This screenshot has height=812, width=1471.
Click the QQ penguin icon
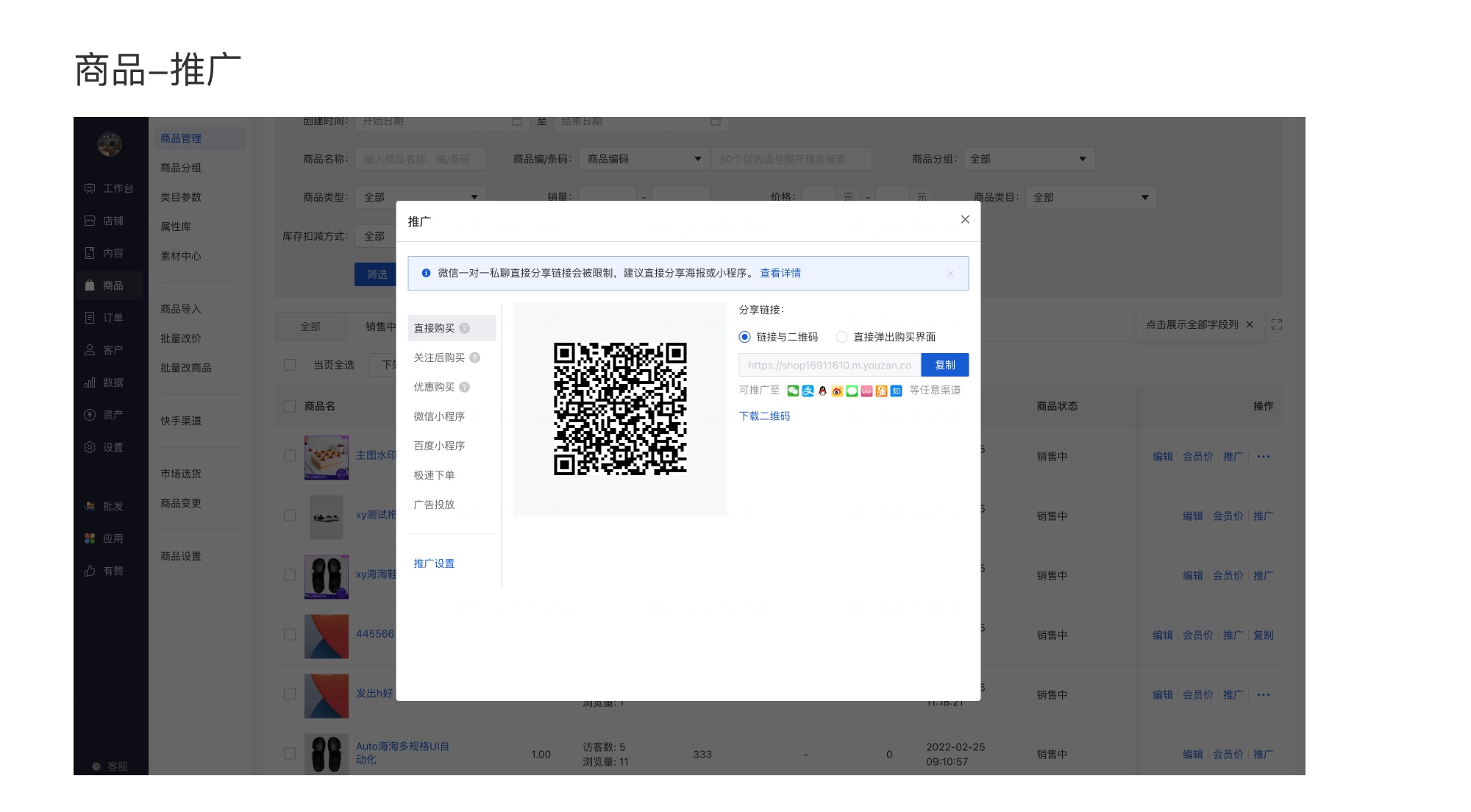[822, 391]
